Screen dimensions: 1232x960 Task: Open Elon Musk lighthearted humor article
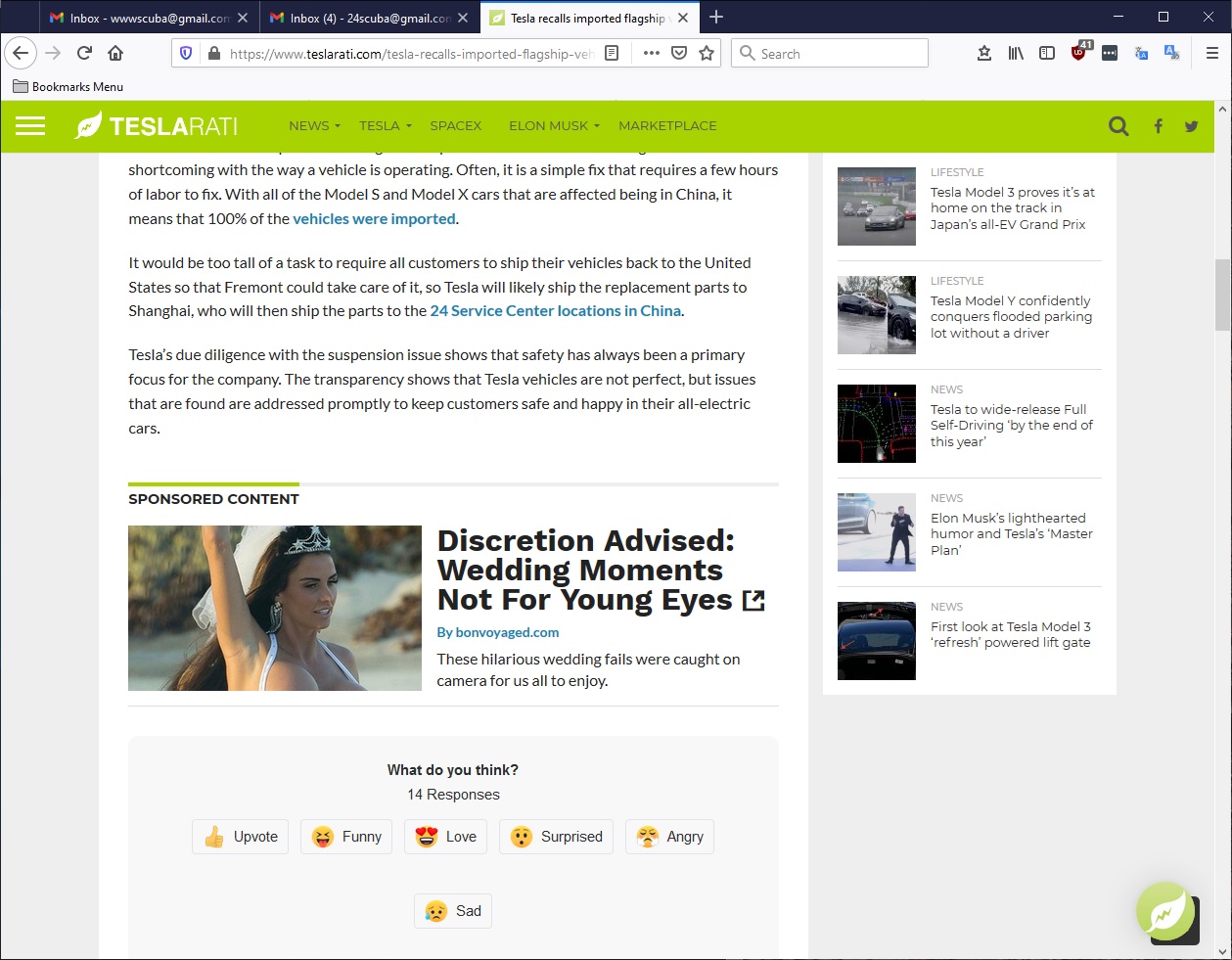pyautogui.click(x=1012, y=534)
